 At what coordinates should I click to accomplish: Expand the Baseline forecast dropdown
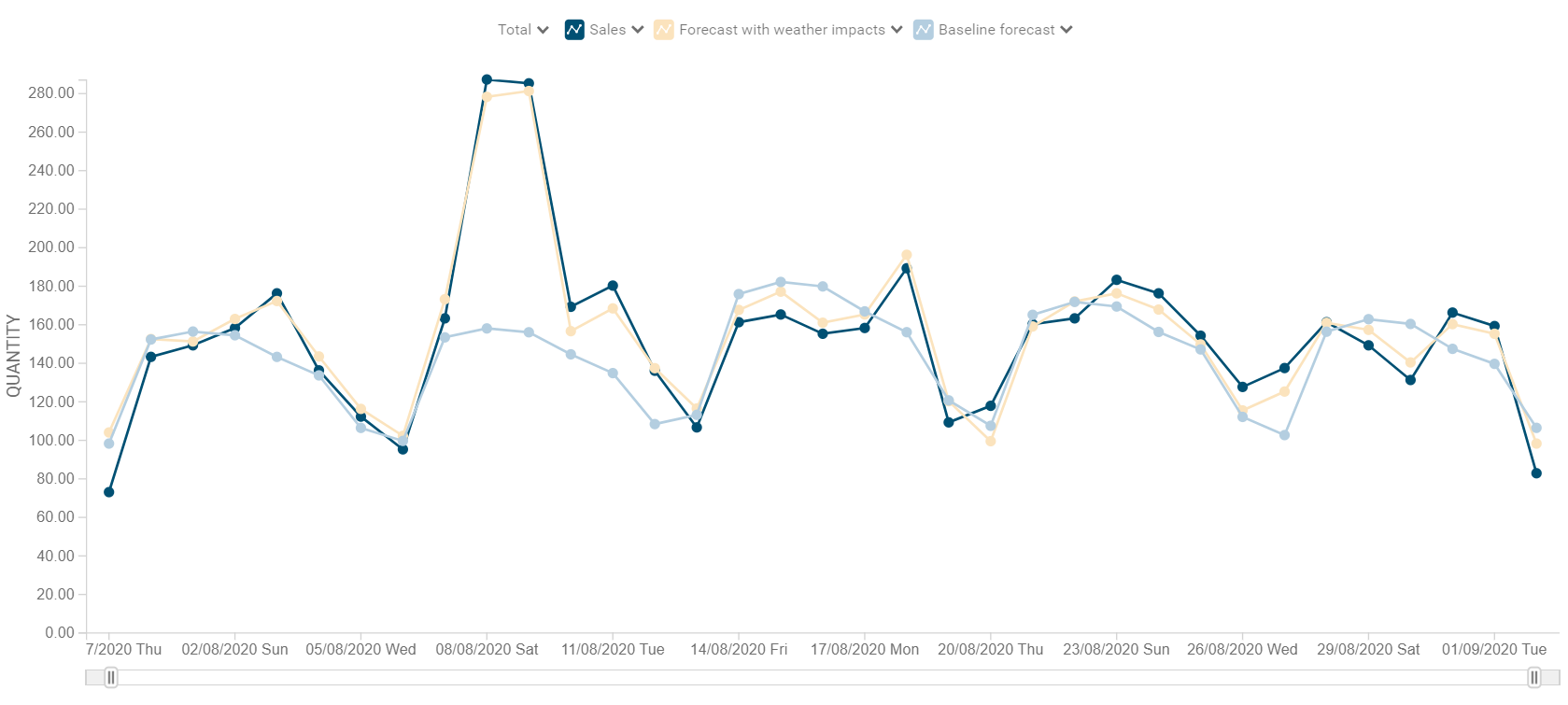[1066, 29]
